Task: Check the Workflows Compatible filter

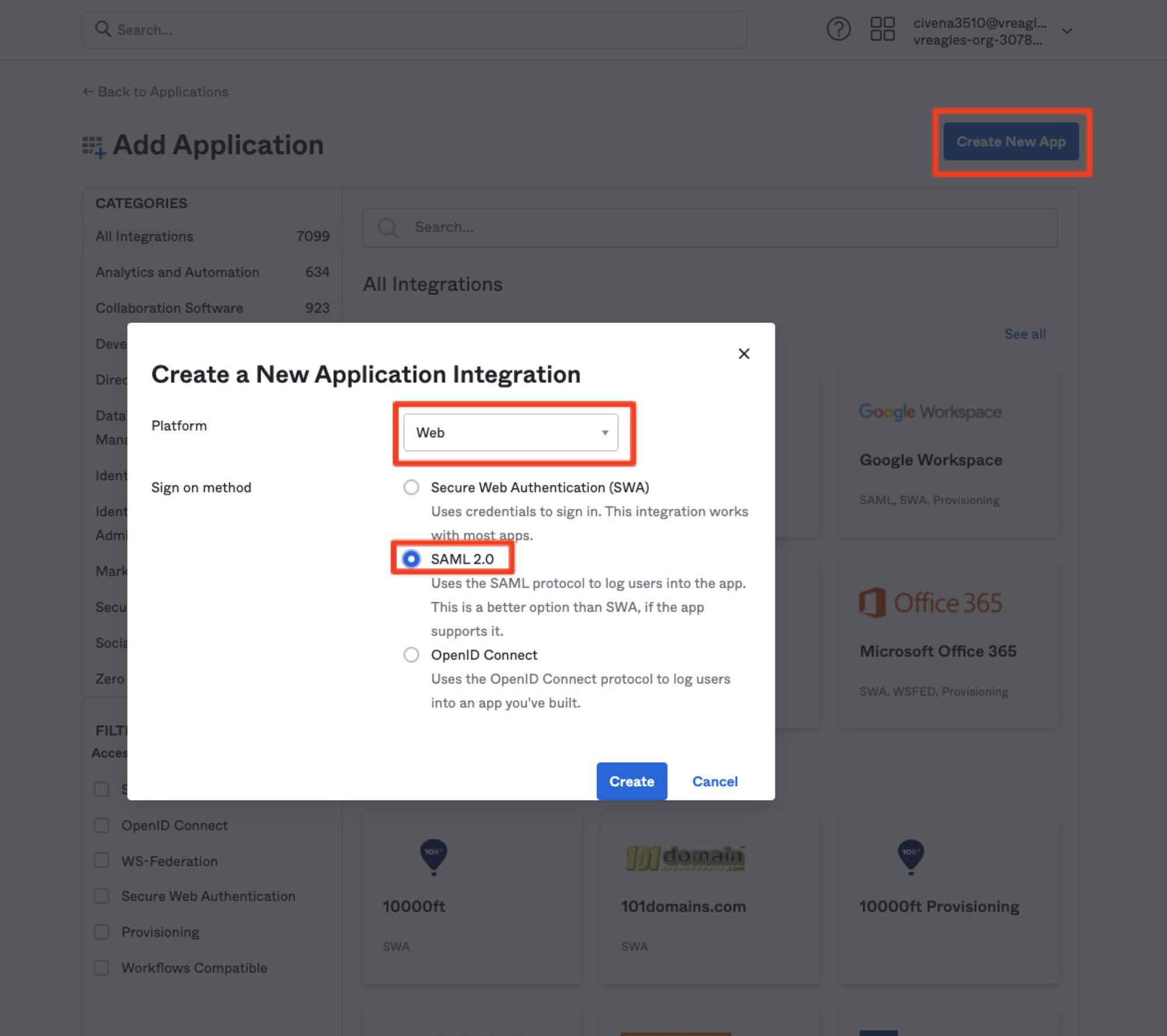Action: [102, 968]
